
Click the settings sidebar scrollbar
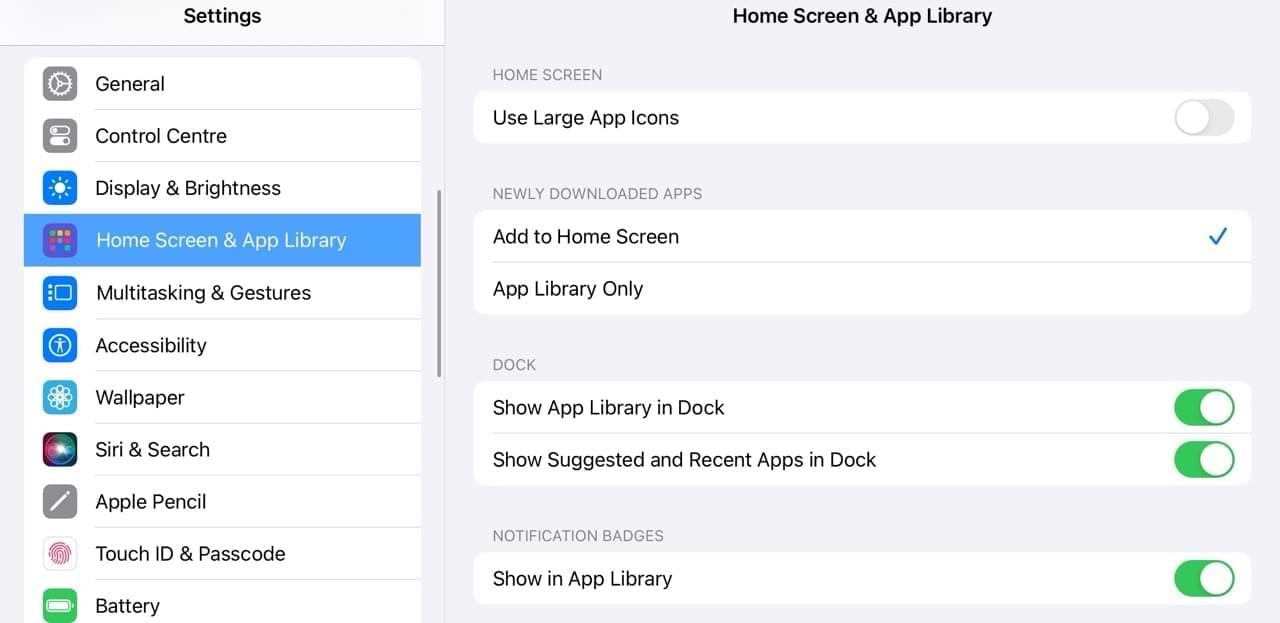click(x=439, y=283)
